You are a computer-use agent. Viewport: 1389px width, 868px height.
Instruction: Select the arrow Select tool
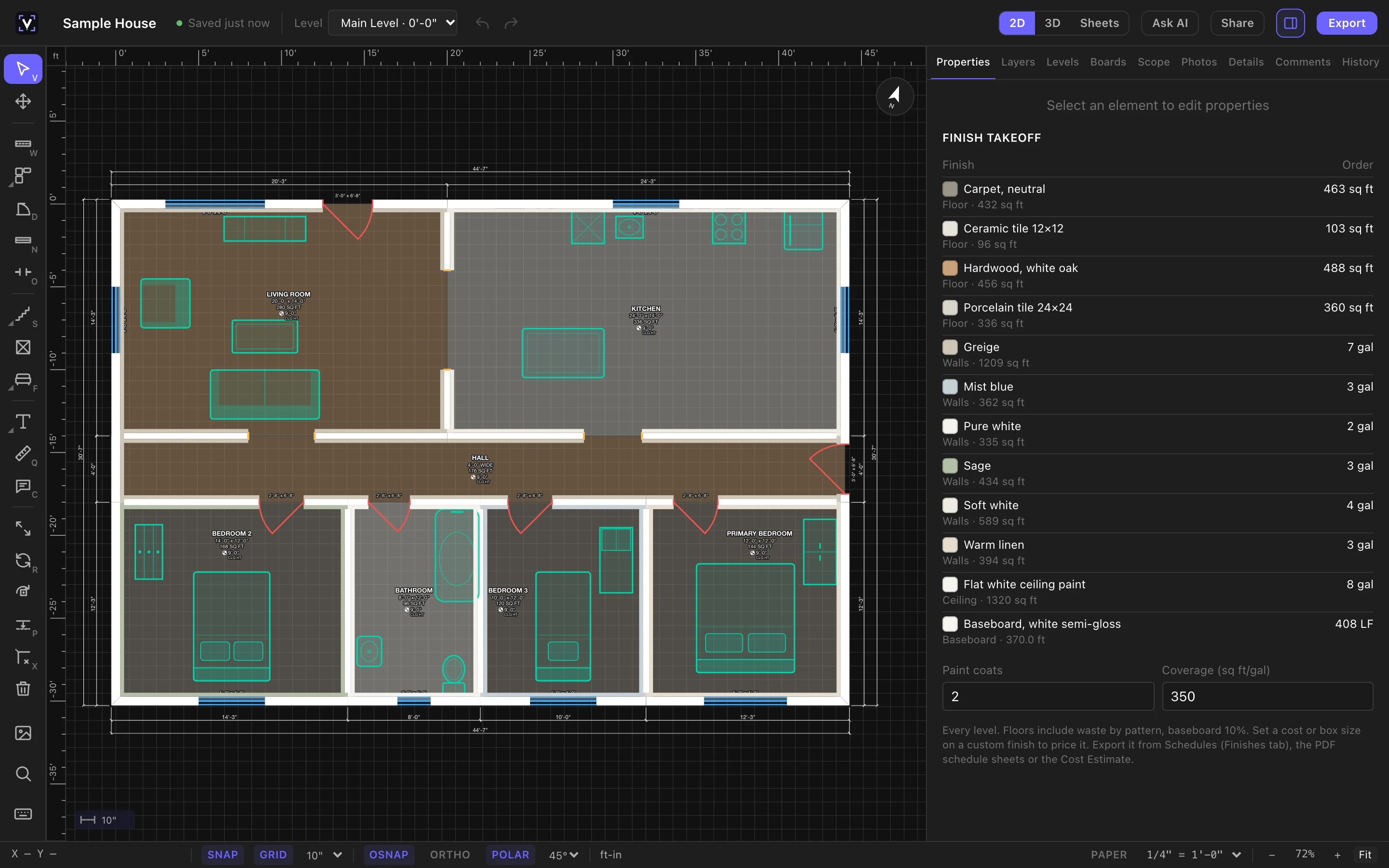click(x=23, y=69)
